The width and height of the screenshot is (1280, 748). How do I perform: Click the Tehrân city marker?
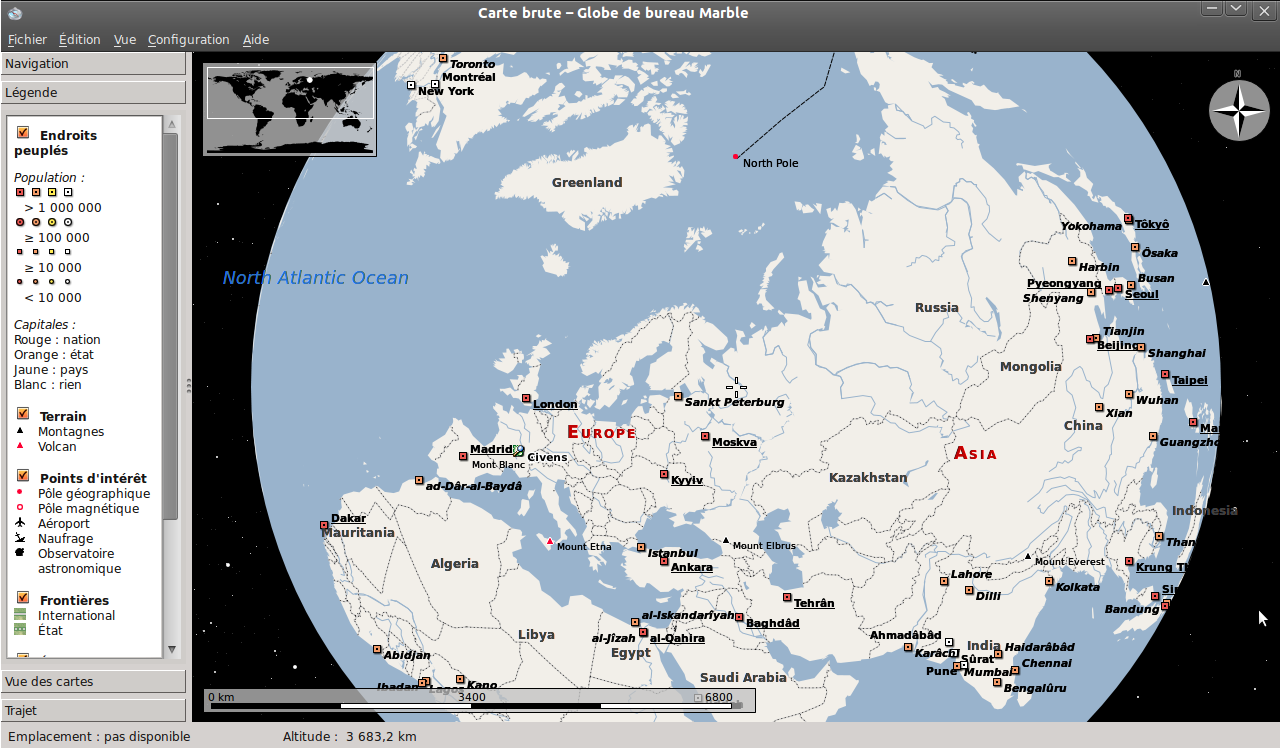787,597
